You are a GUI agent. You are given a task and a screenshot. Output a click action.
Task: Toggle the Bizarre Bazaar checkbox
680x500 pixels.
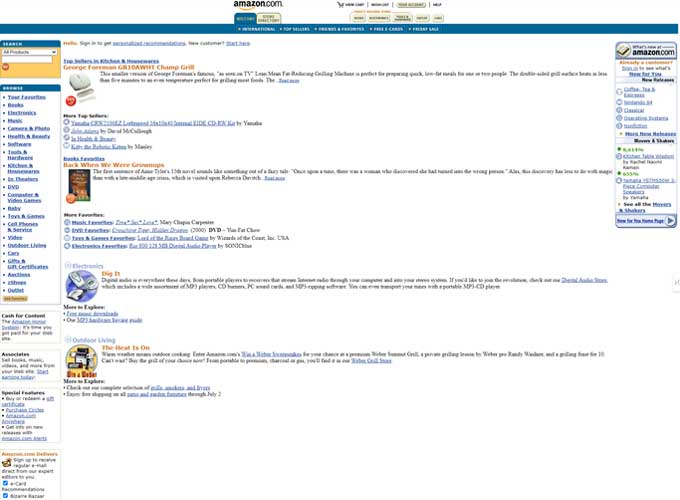pos(5,495)
